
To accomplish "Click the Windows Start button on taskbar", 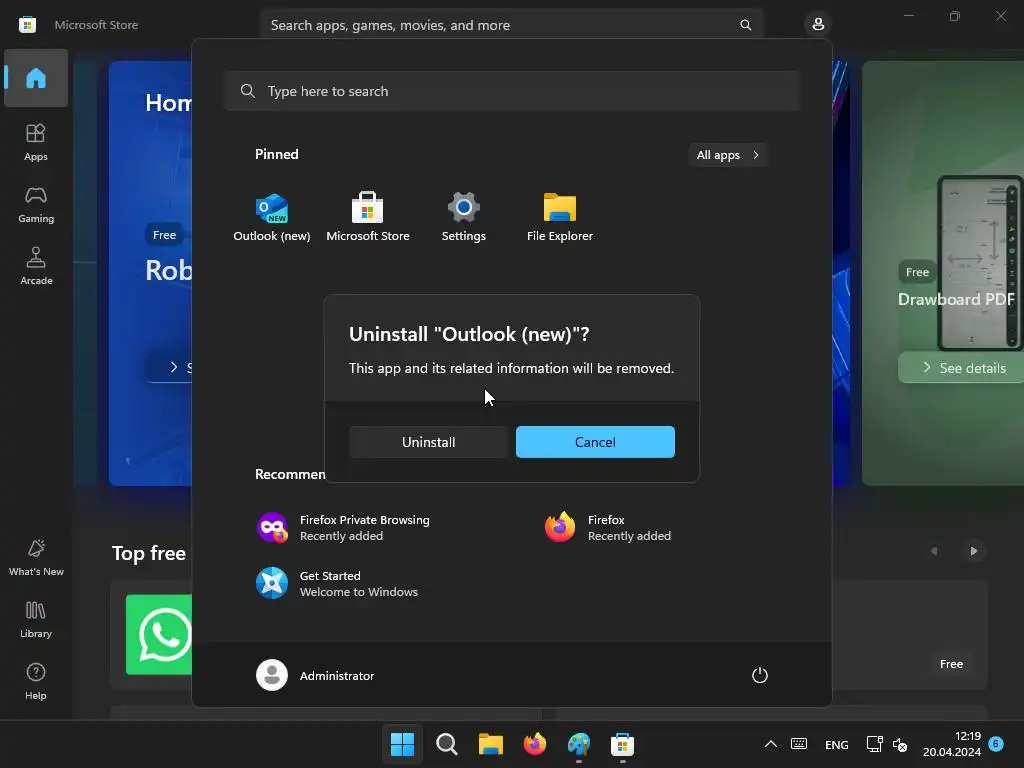I will (402, 744).
